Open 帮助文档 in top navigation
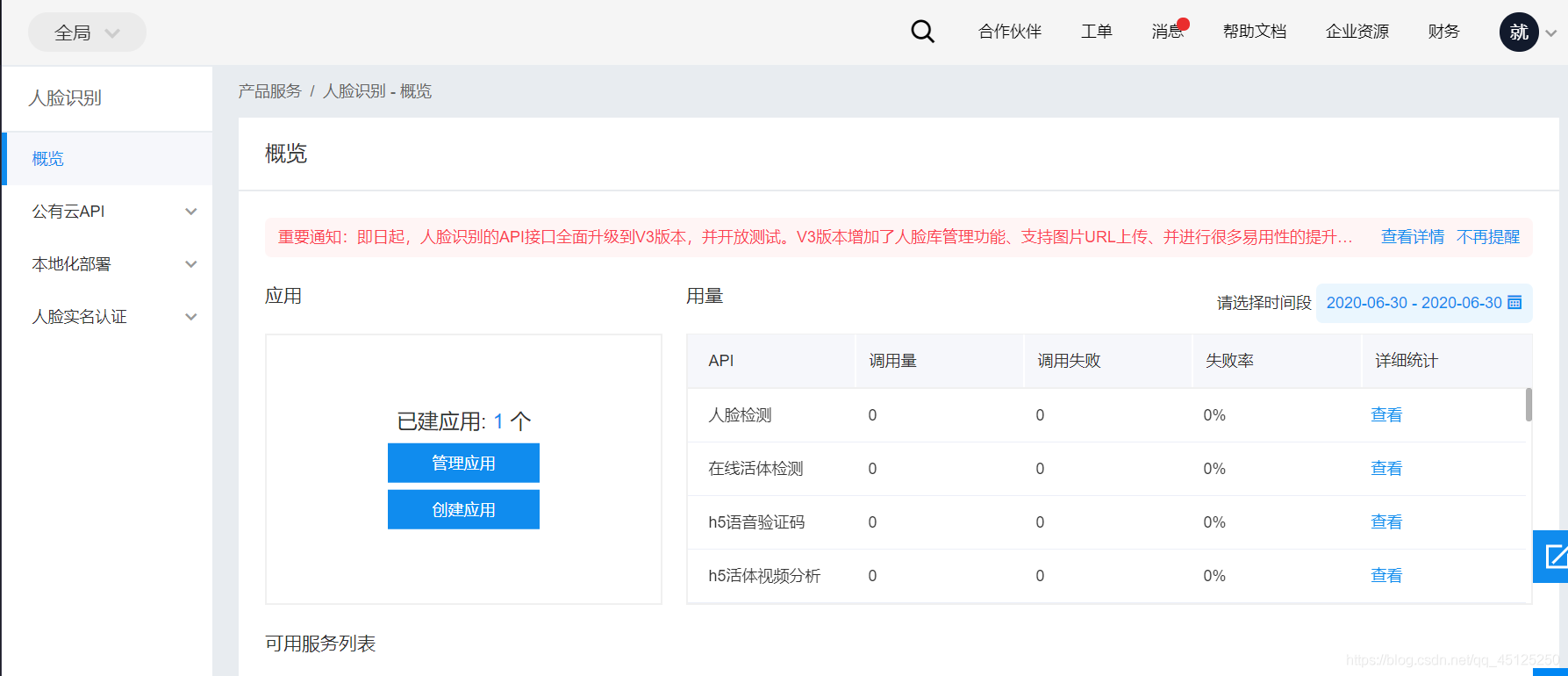The width and height of the screenshot is (1568, 676). tap(1254, 32)
